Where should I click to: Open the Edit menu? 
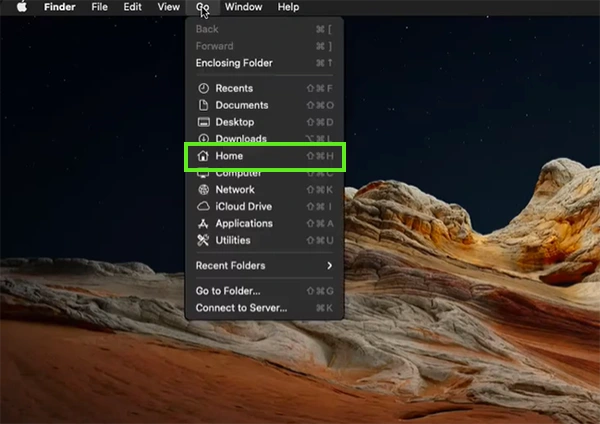click(132, 7)
